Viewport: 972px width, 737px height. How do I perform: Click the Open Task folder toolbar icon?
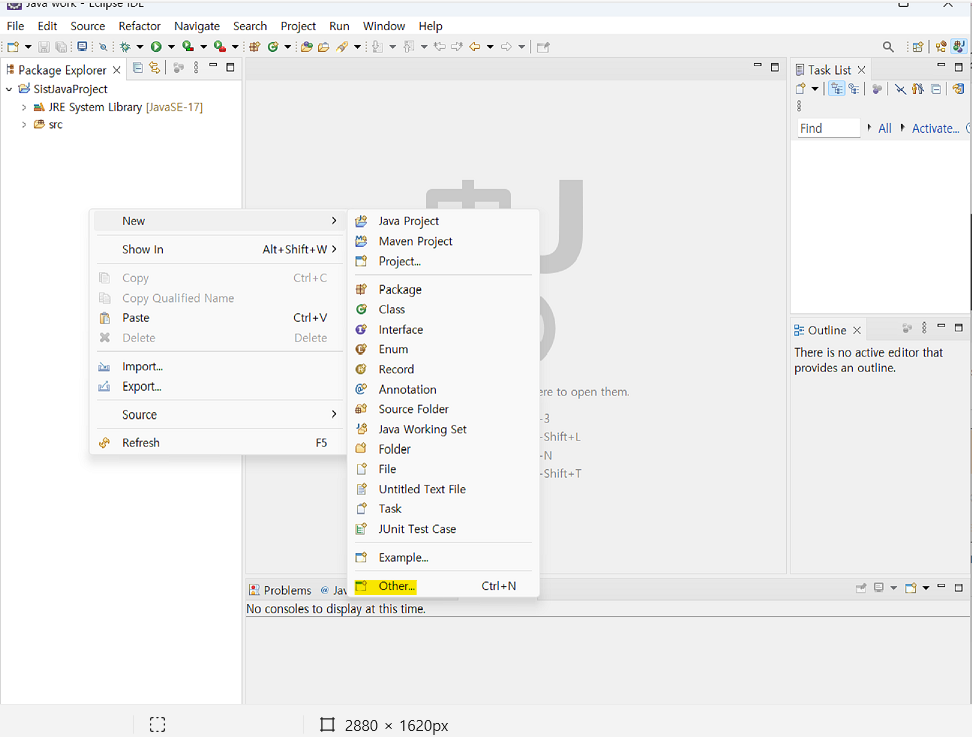tap(324, 46)
